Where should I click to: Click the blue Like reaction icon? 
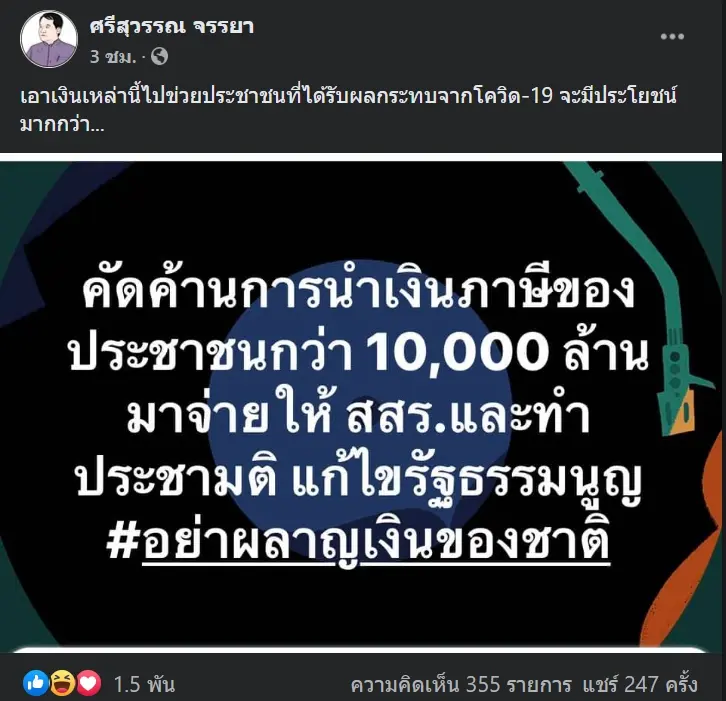[36, 683]
